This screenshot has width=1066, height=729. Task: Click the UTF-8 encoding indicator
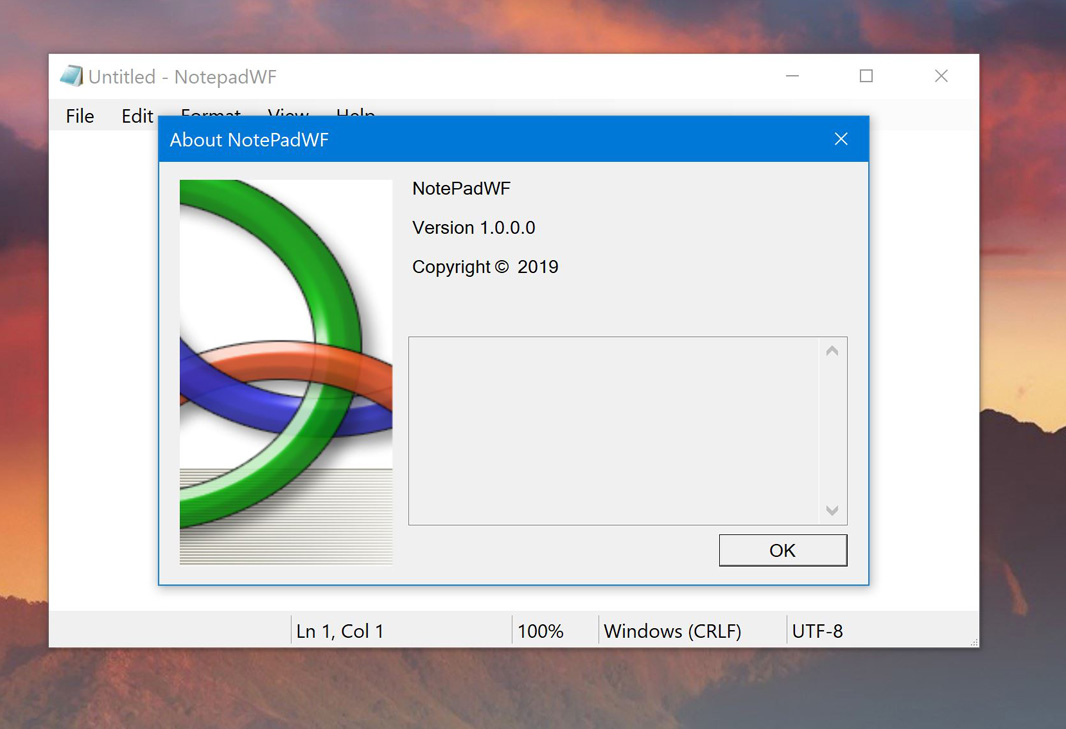tap(817, 631)
